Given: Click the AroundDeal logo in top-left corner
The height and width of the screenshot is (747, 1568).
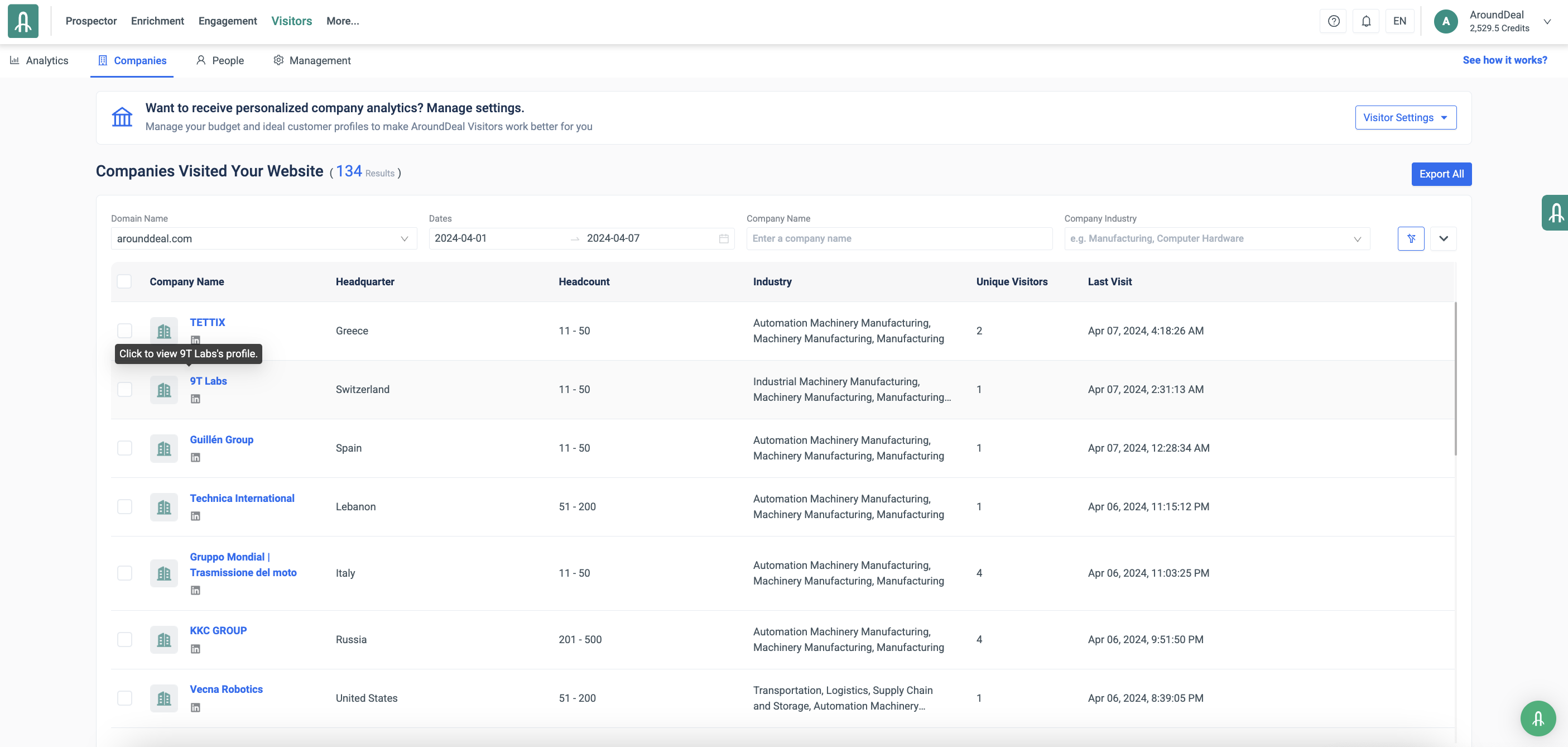Looking at the screenshot, I should [x=23, y=21].
